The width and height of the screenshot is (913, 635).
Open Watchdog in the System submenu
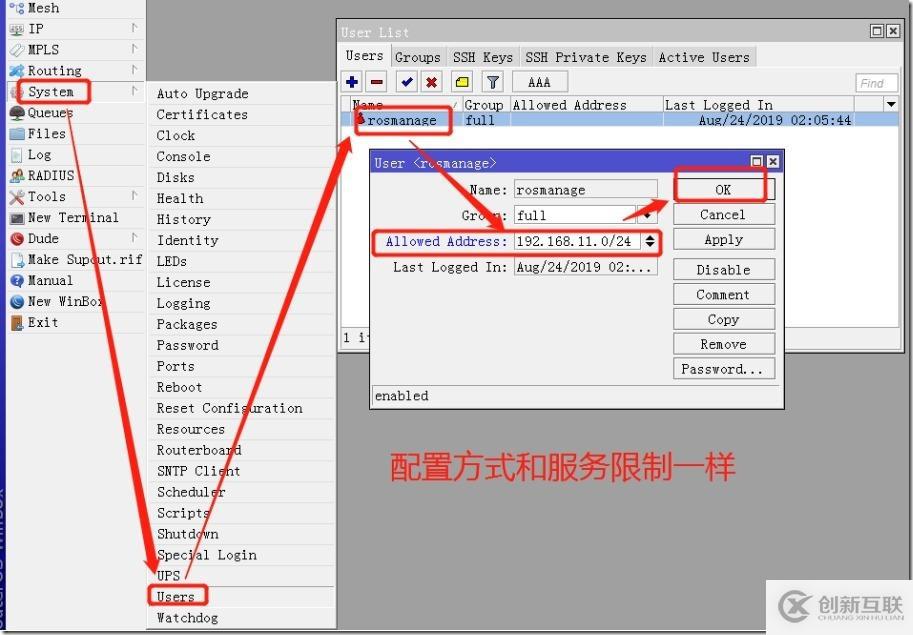[x=242, y=618]
